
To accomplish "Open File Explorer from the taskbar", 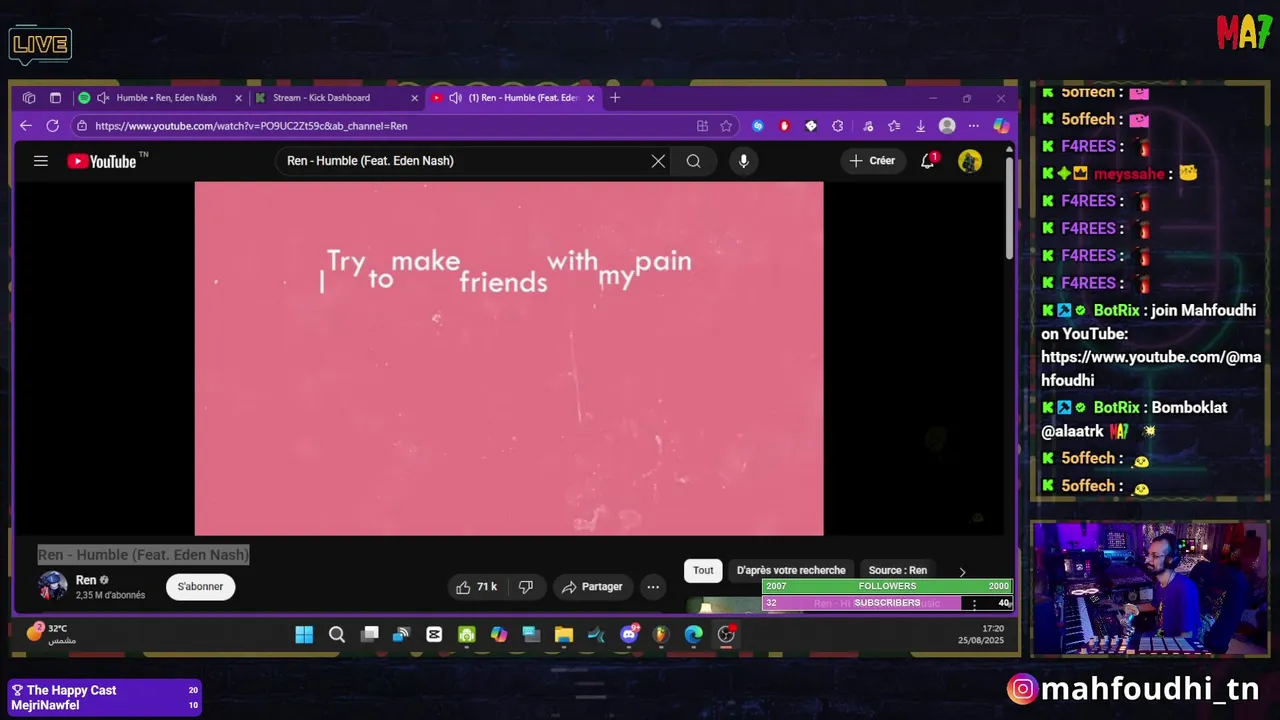I will [563, 634].
